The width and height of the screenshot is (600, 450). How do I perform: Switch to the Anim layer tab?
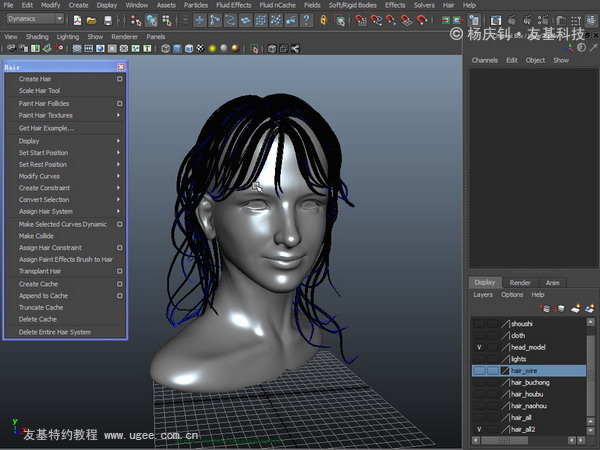(x=553, y=283)
